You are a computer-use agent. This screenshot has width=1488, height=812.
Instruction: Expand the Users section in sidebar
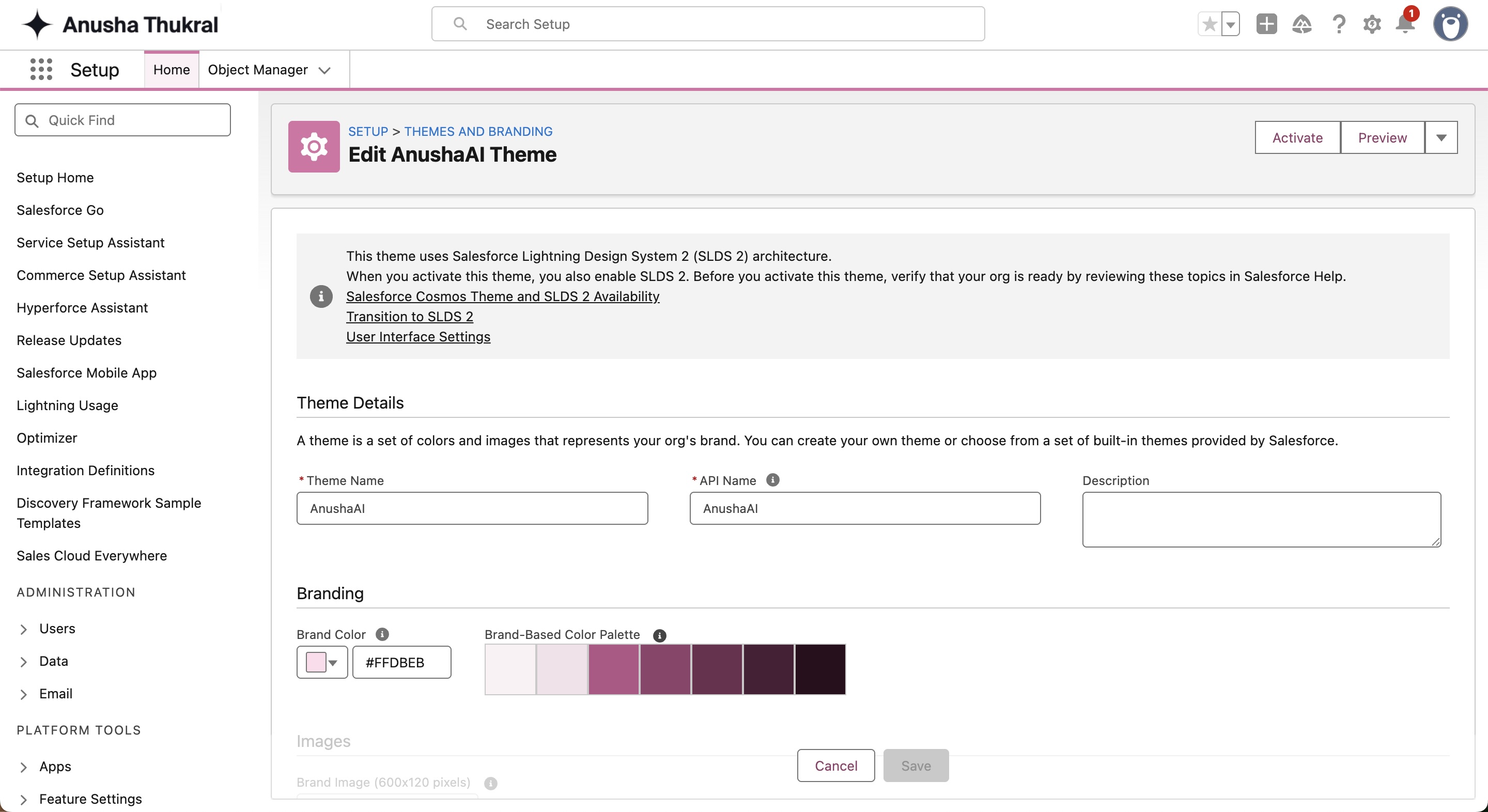[24, 629]
